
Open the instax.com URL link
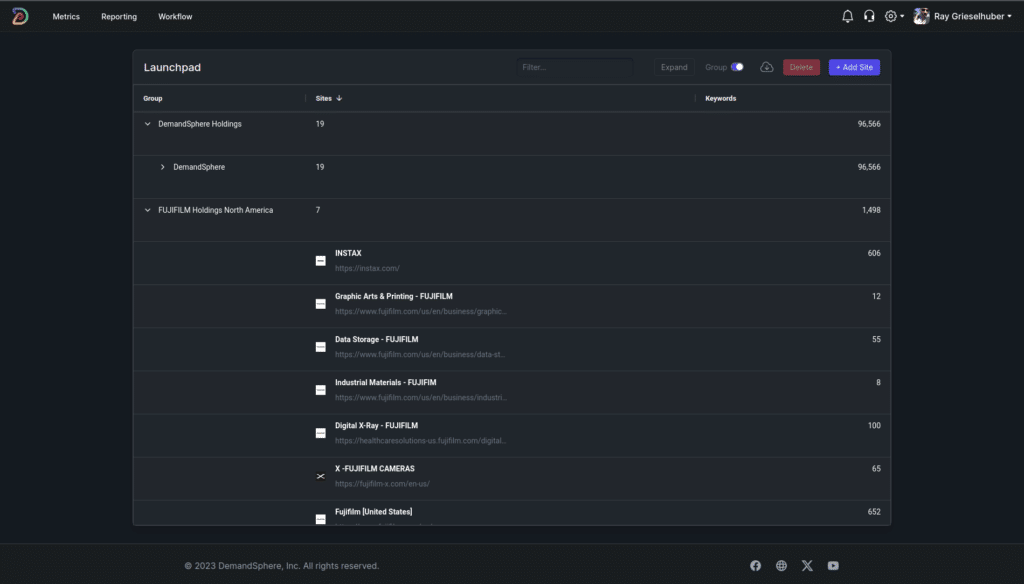tap(367, 268)
